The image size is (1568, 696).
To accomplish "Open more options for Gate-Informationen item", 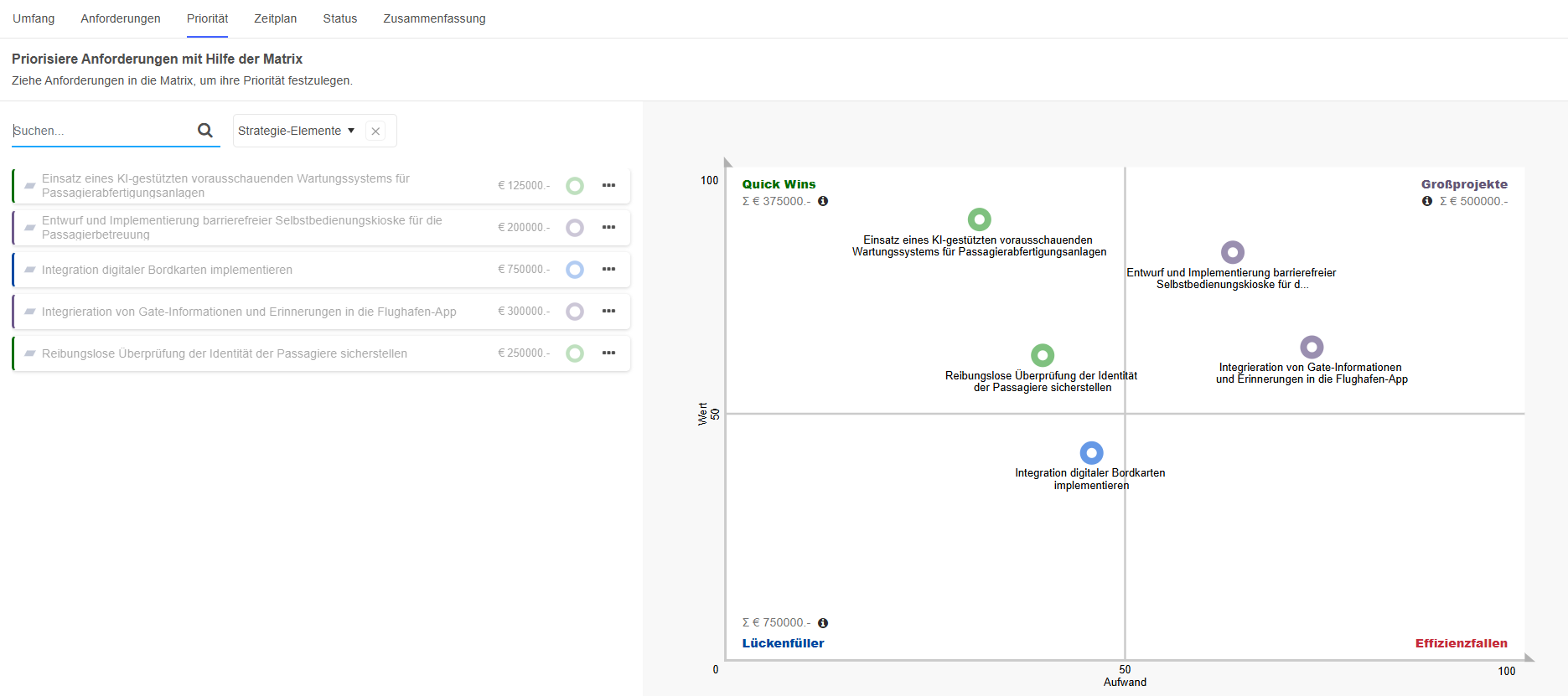I will tap(608, 311).
